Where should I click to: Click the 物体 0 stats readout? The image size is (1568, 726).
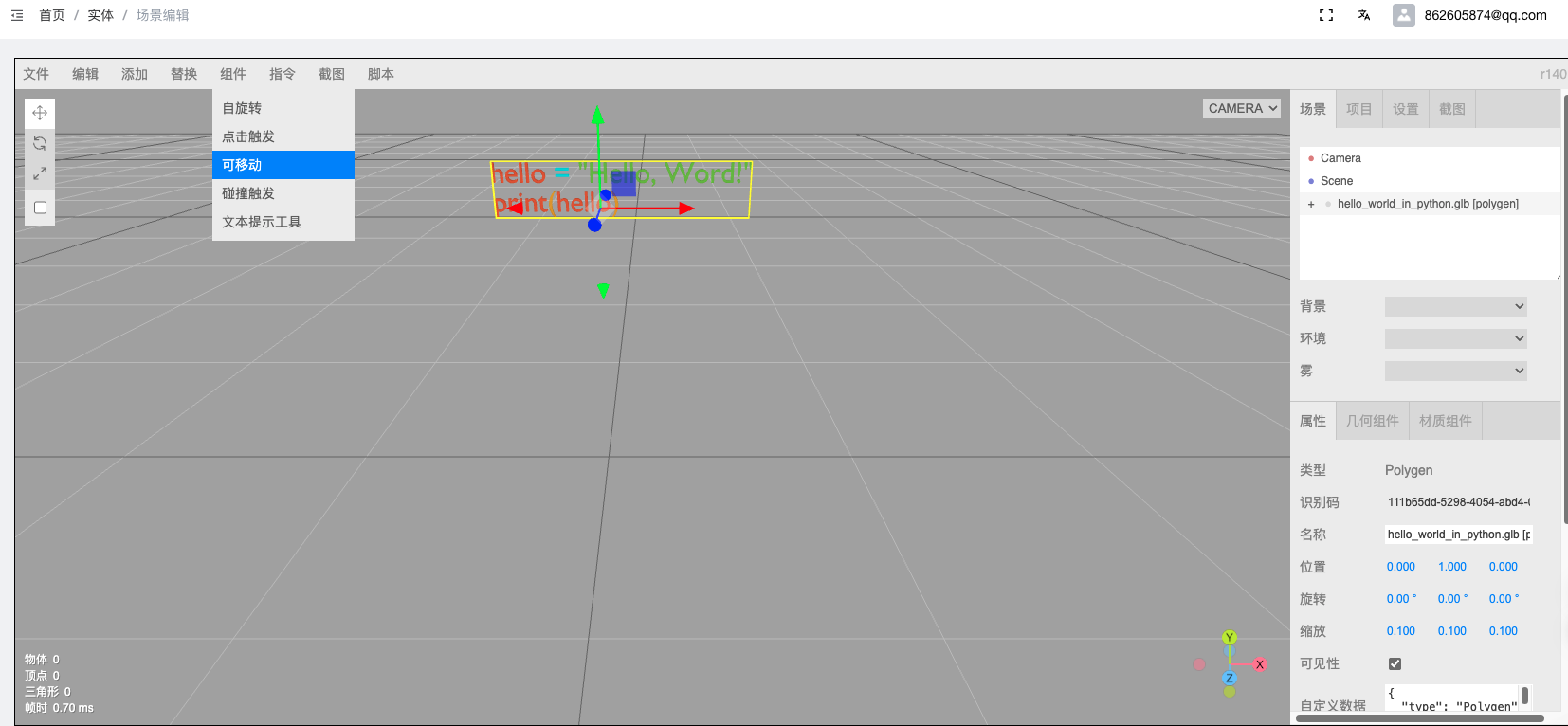(42, 660)
